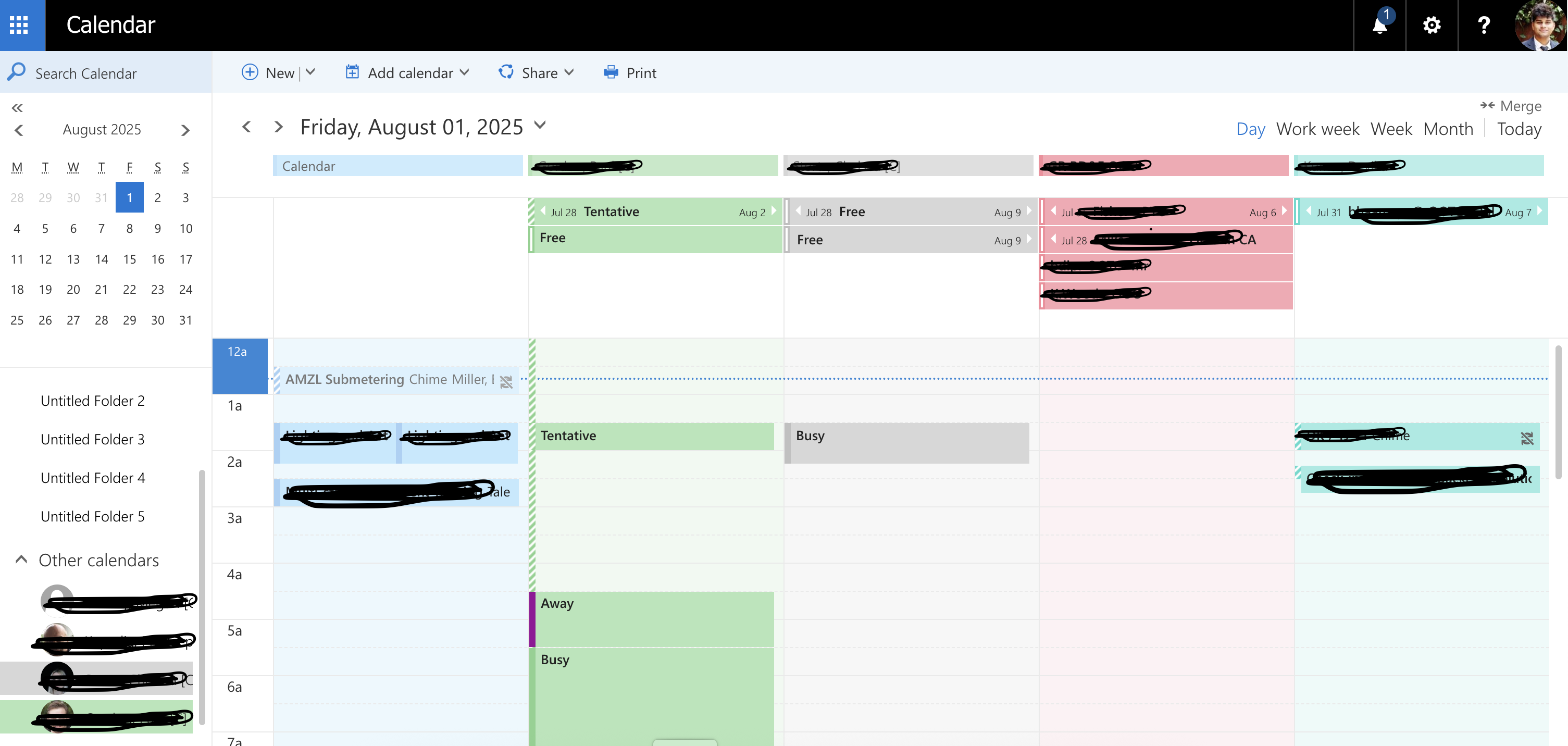The image size is (1568, 746).
Task: Click the Share sync icon
Action: (506, 72)
